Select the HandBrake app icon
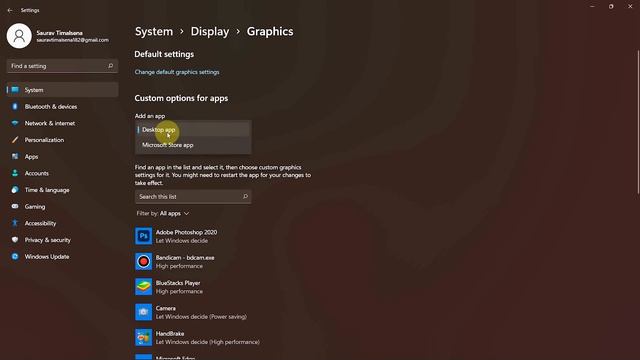 click(144, 337)
